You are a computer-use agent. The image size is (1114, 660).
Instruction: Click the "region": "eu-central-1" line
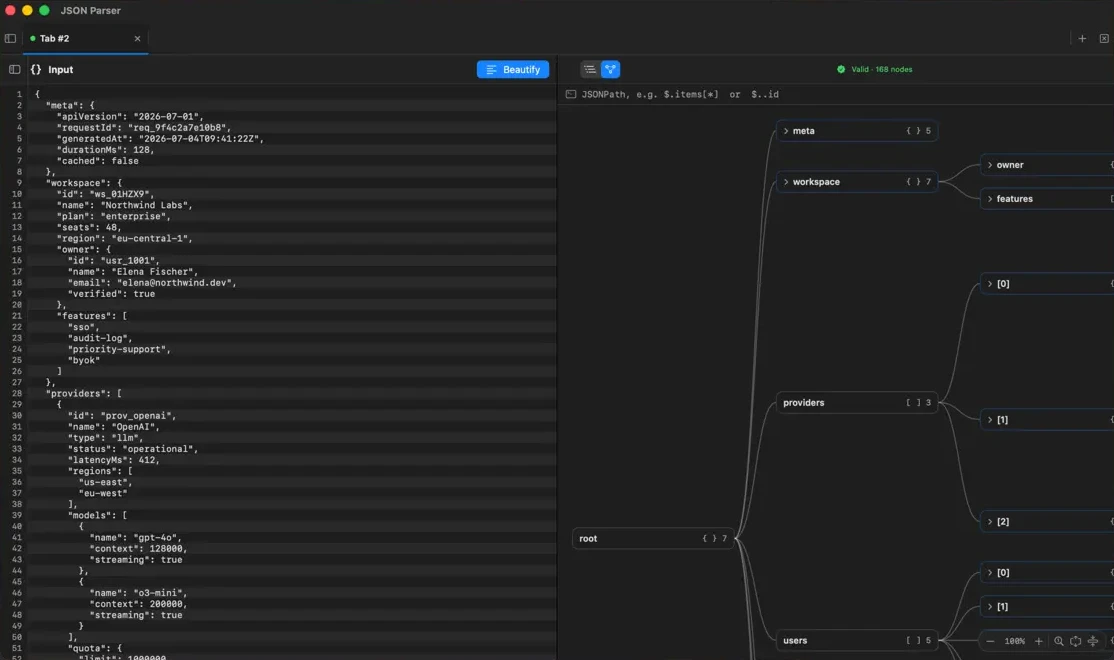point(125,239)
